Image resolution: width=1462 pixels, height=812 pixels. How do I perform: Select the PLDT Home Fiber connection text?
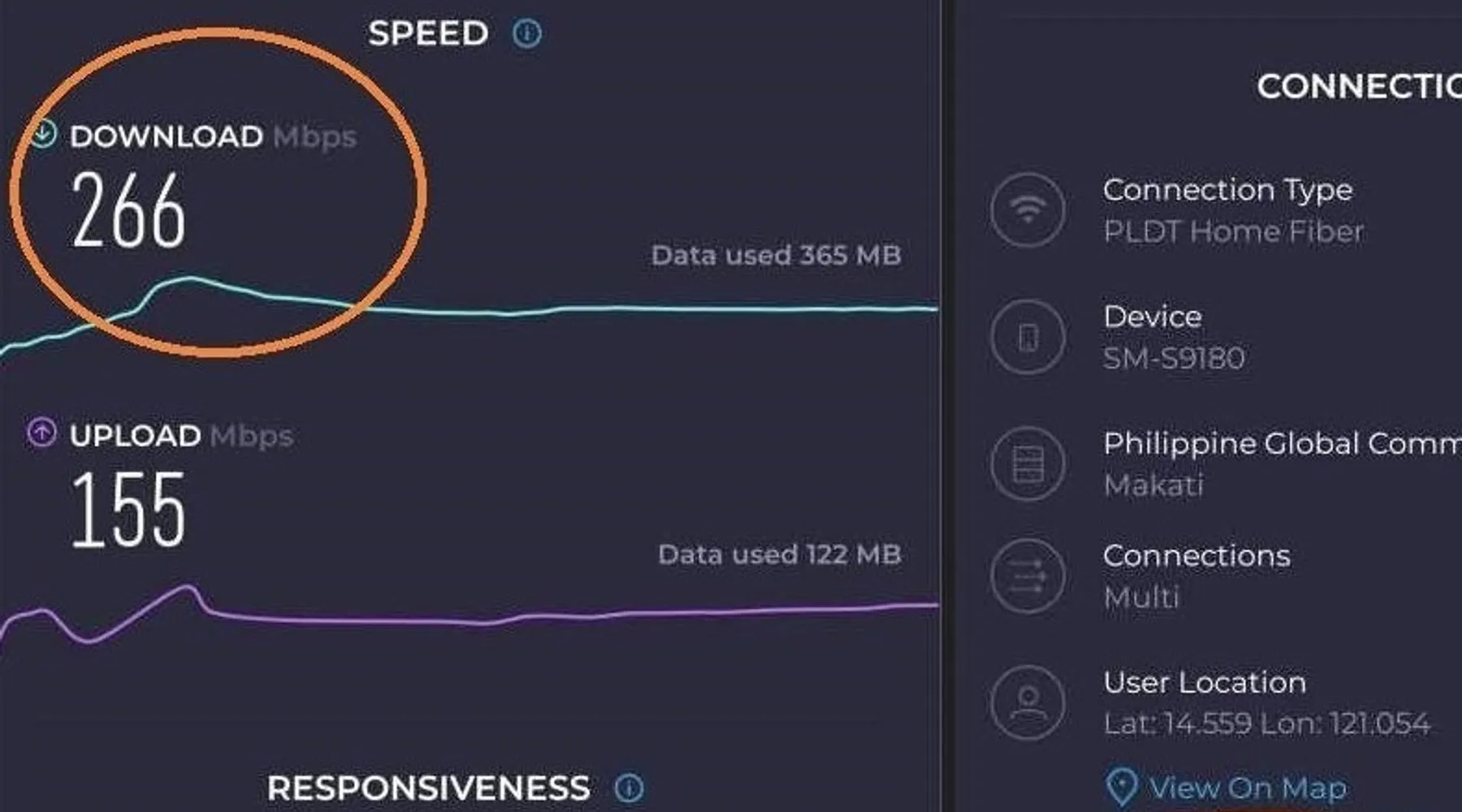click(1233, 232)
